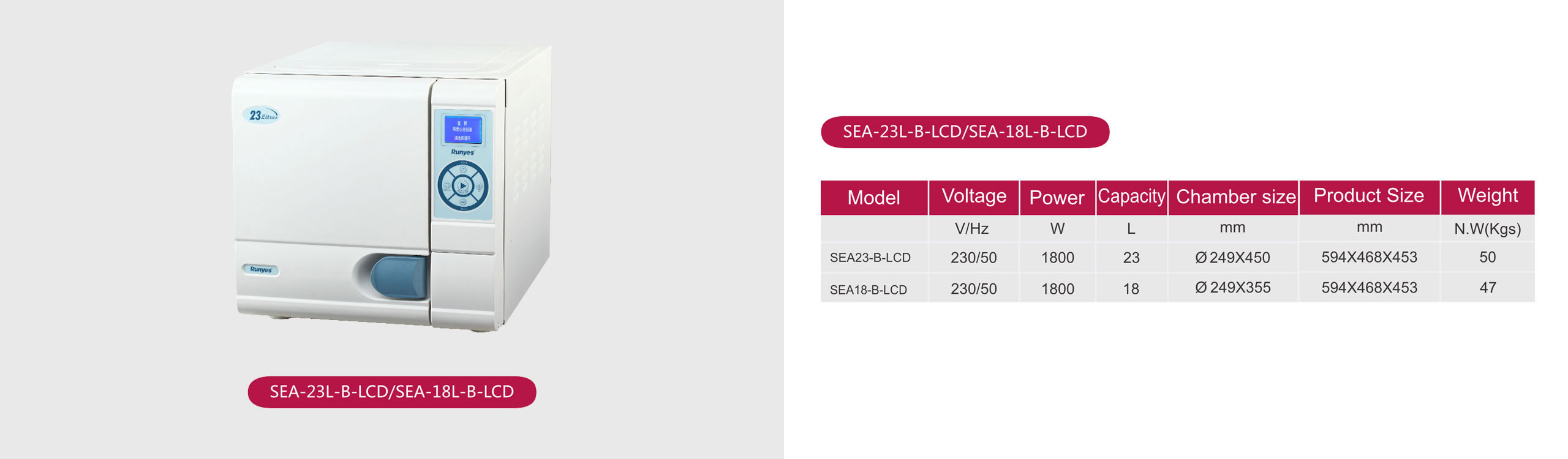Click the Product Size column header

tap(1369, 197)
